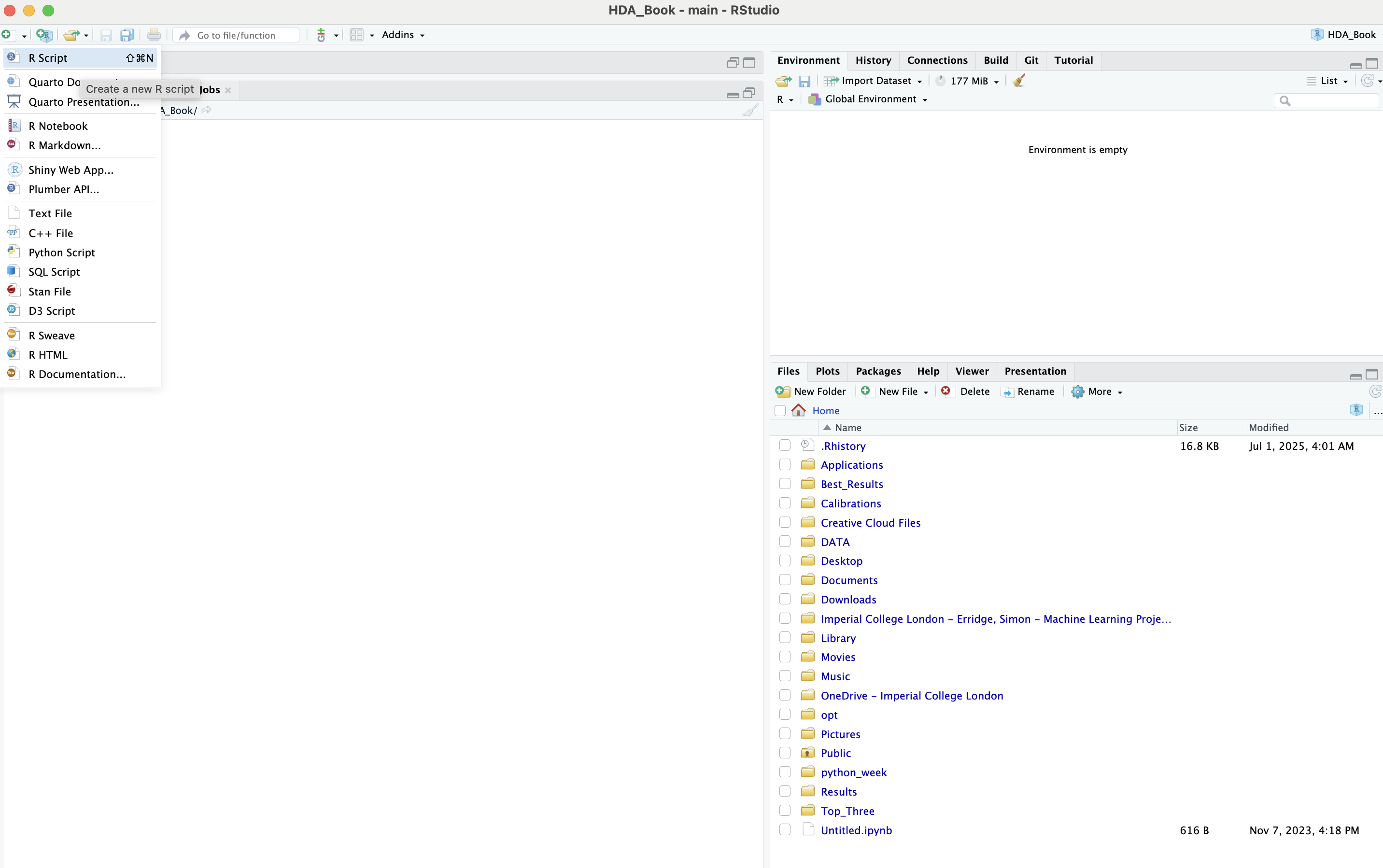Check the box next to Applications folder

click(784, 464)
